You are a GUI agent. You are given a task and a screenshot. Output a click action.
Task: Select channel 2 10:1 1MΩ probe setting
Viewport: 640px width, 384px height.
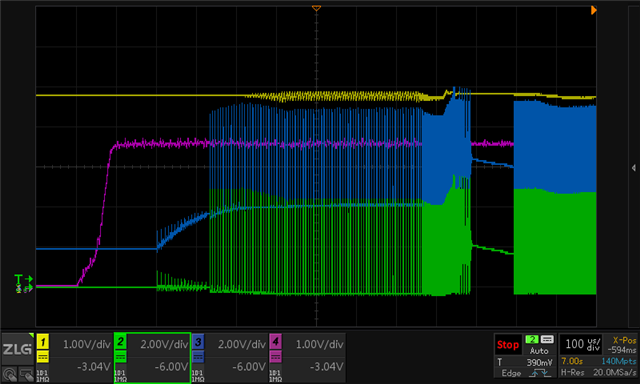coord(120,376)
